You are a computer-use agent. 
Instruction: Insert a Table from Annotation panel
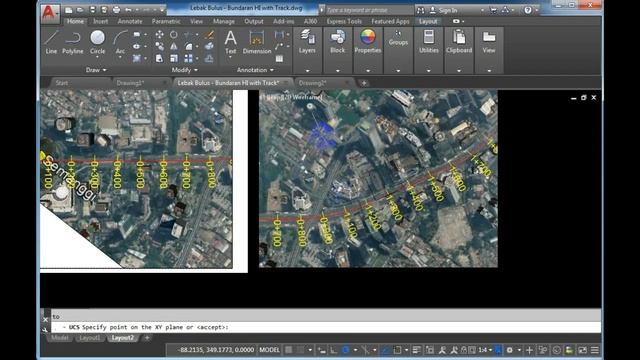point(279,58)
